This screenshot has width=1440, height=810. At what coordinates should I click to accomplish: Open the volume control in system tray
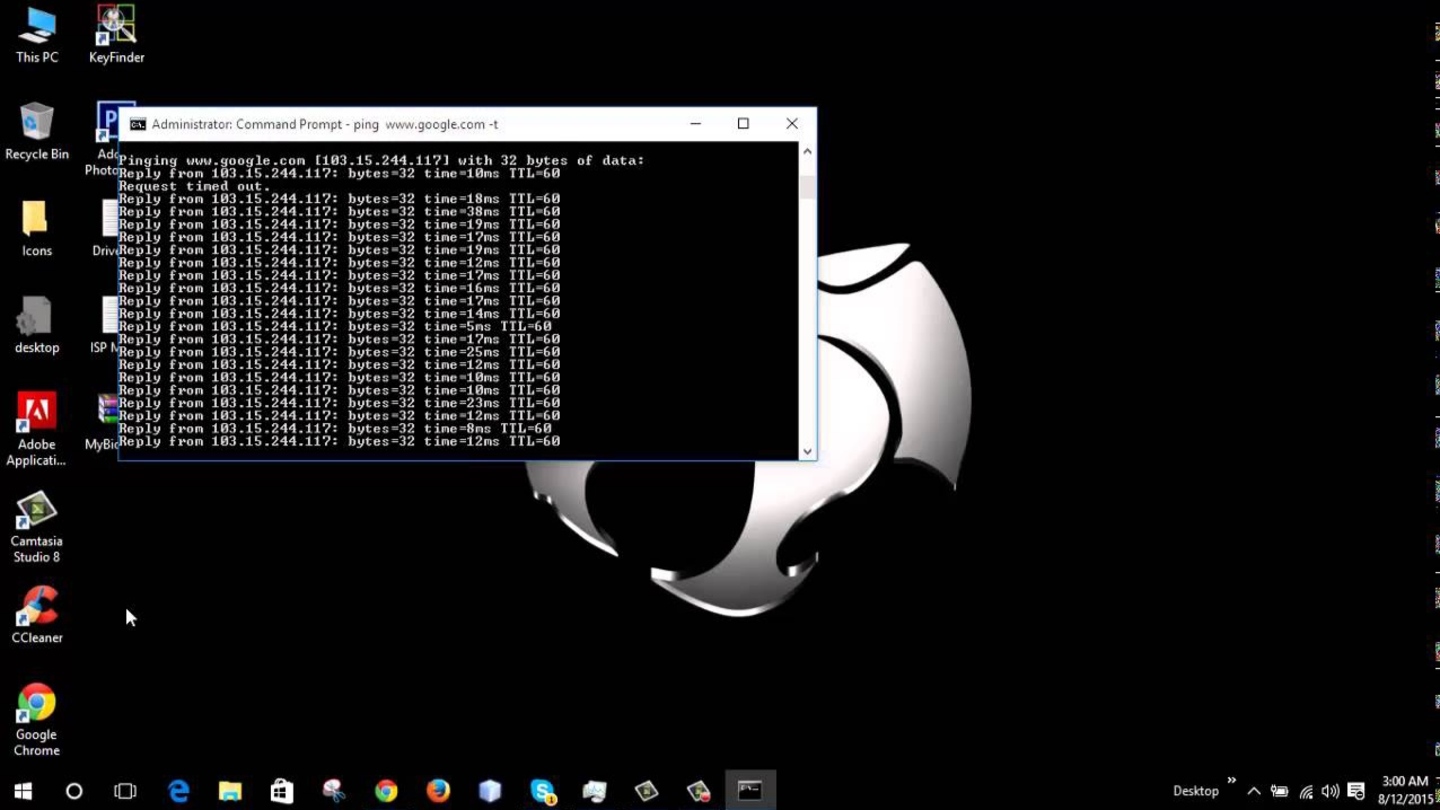1330,791
